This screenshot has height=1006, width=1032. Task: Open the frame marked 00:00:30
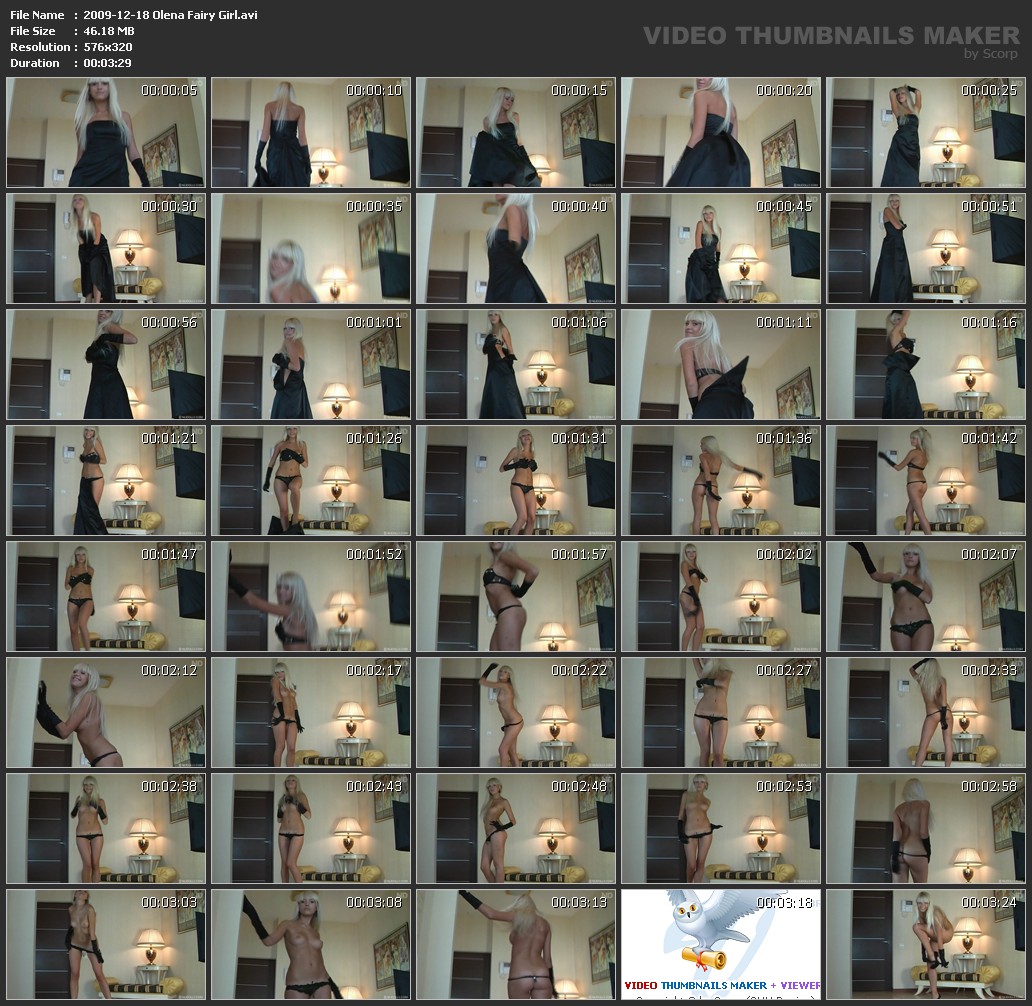[105, 248]
